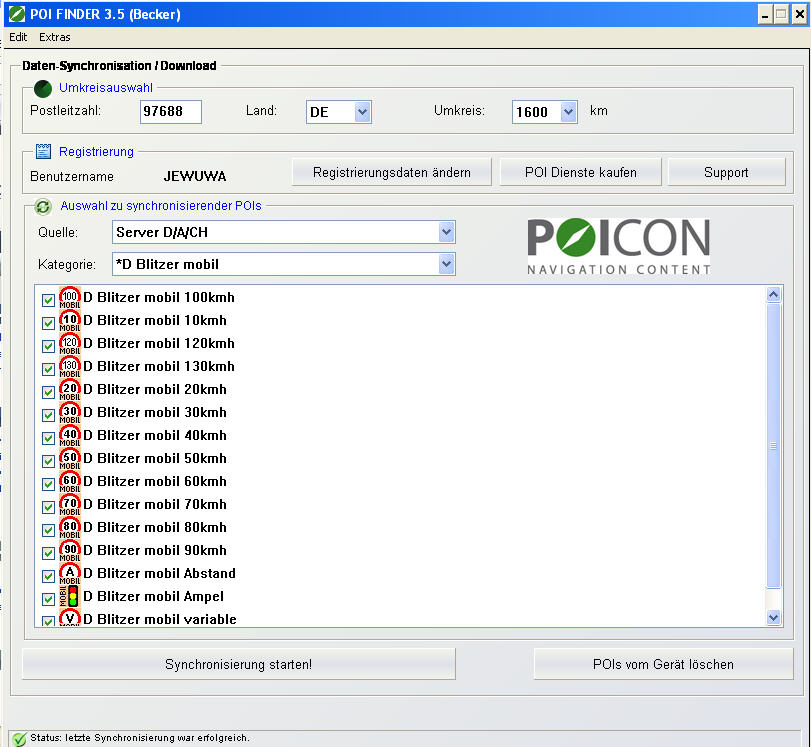Open the Extras menu
This screenshot has height=747, width=811.
point(55,37)
